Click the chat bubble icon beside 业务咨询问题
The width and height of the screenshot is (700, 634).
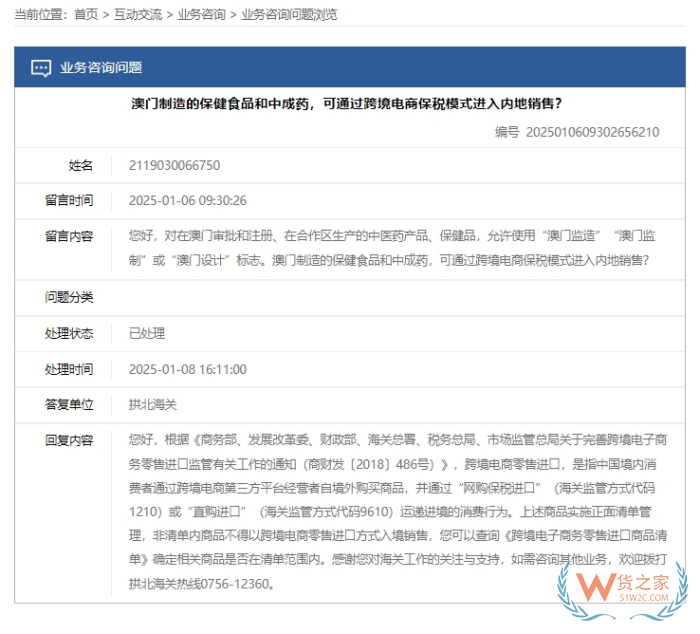[41, 68]
